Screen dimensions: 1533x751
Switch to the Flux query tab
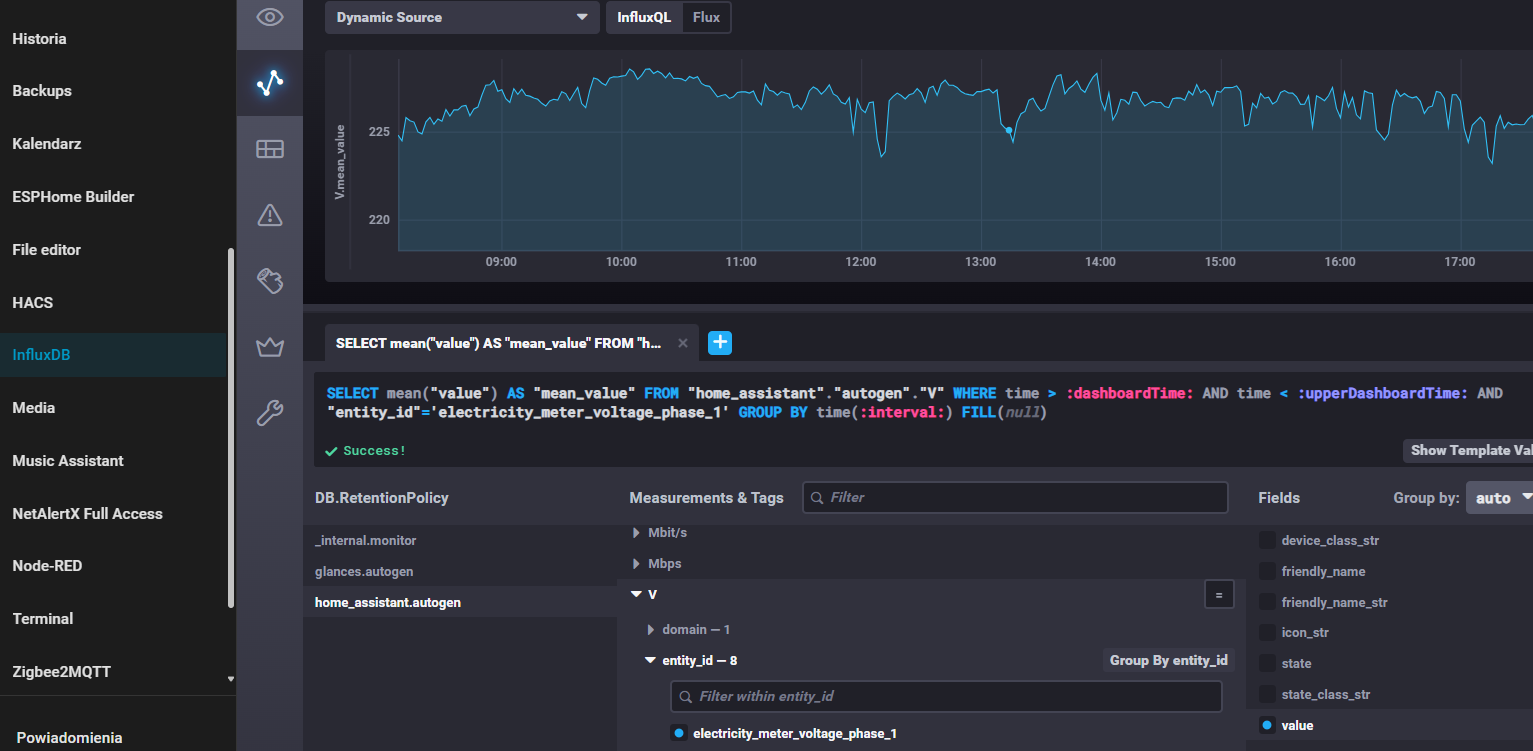[x=706, y=17]
